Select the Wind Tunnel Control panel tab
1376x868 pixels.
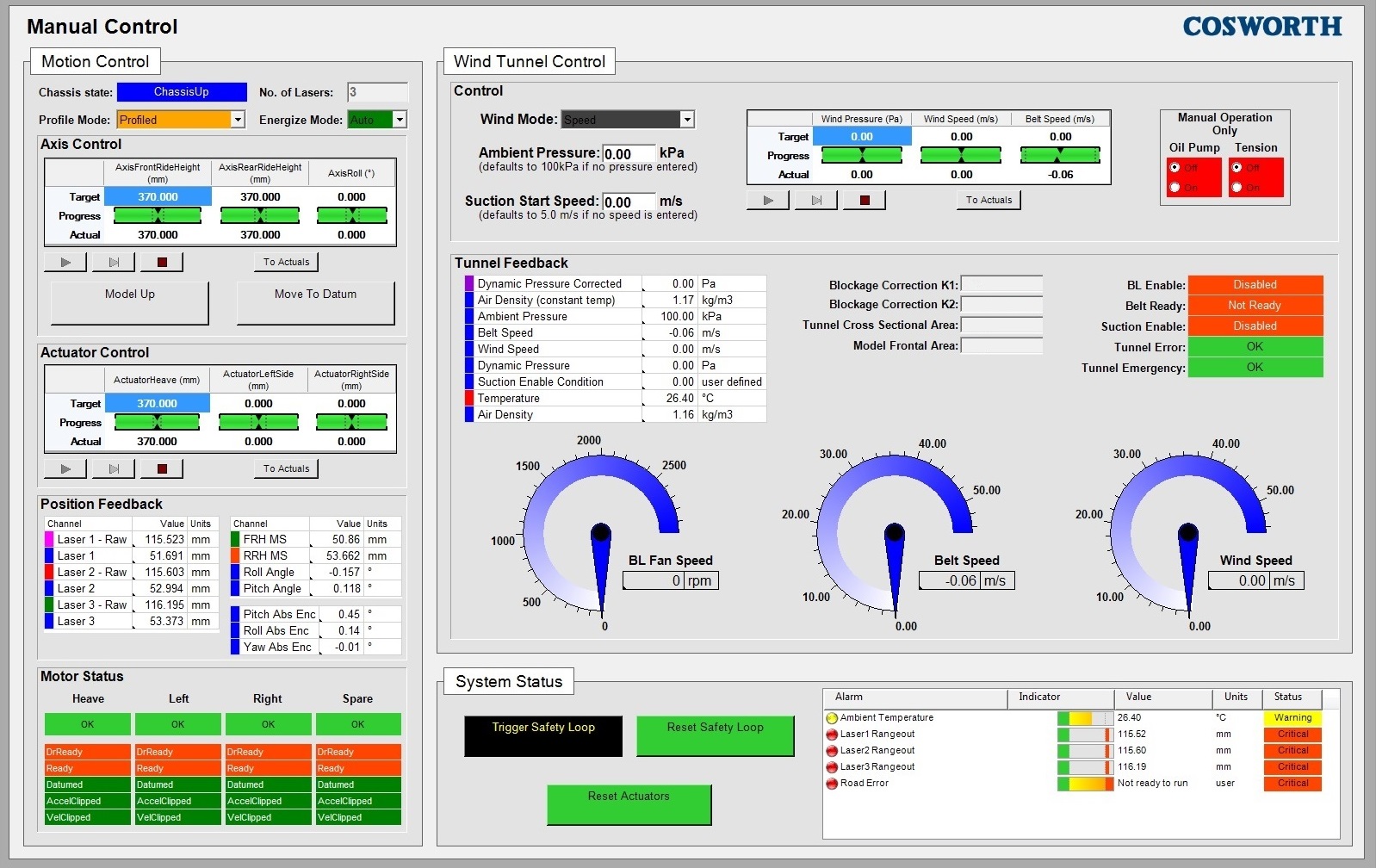pyautogui.click(x=530, y=62)
